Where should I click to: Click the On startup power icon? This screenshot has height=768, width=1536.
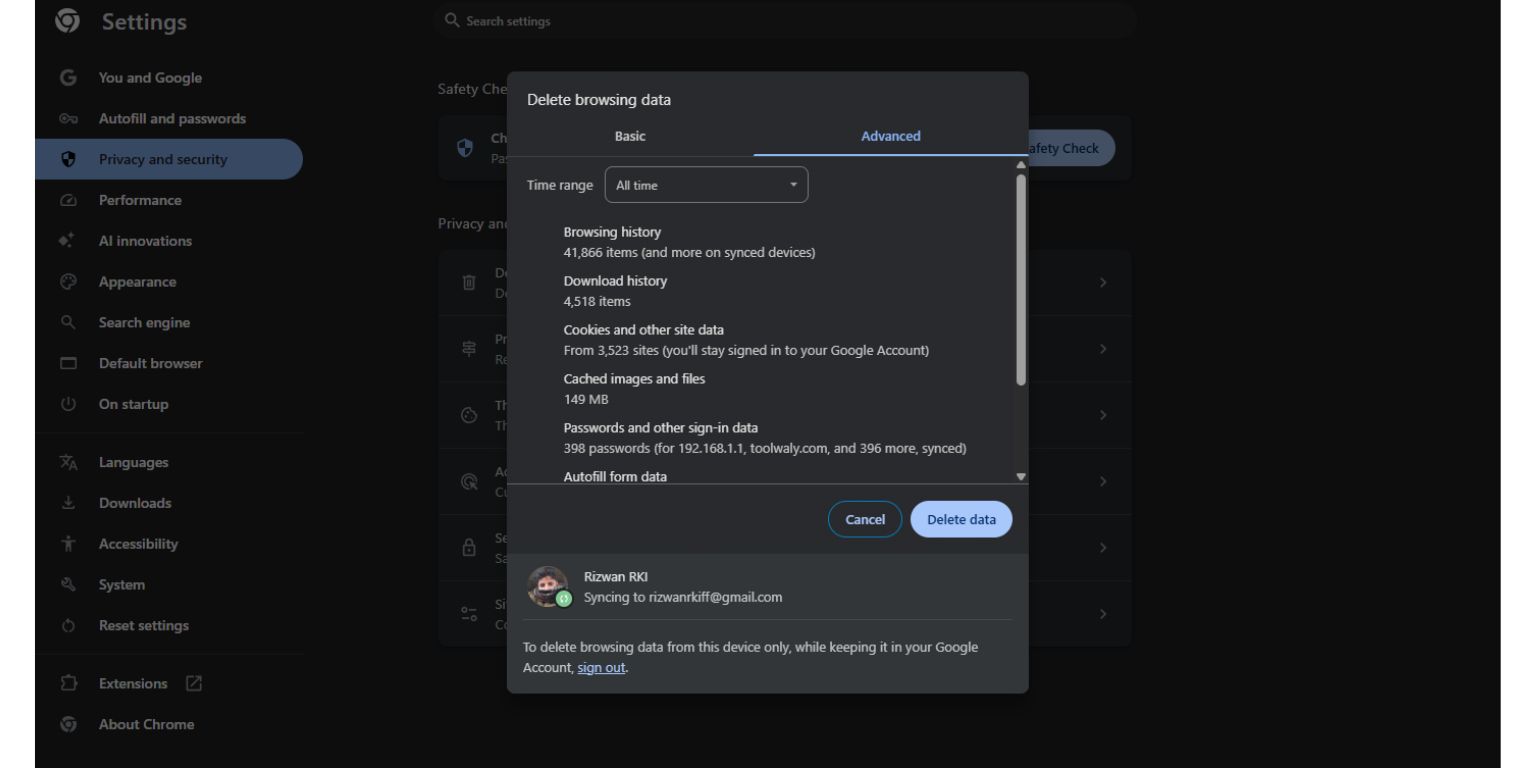68,404
